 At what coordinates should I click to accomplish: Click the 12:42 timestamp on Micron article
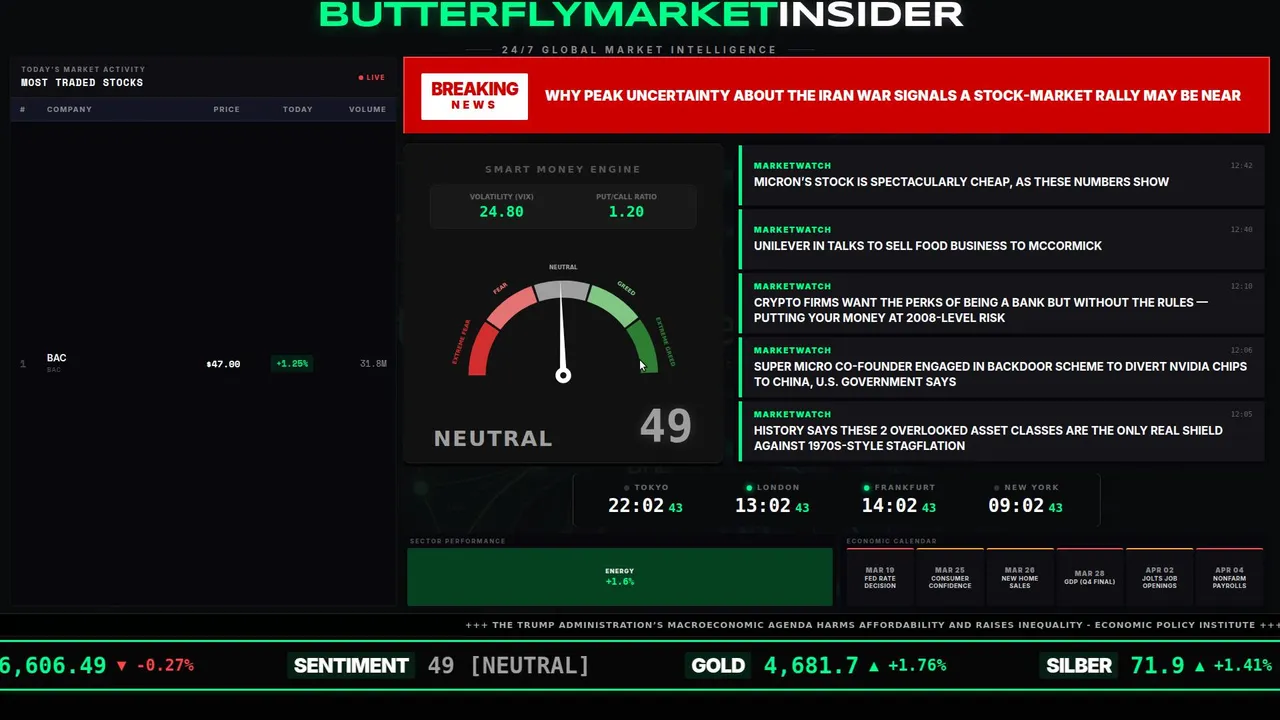(1241, 166)
